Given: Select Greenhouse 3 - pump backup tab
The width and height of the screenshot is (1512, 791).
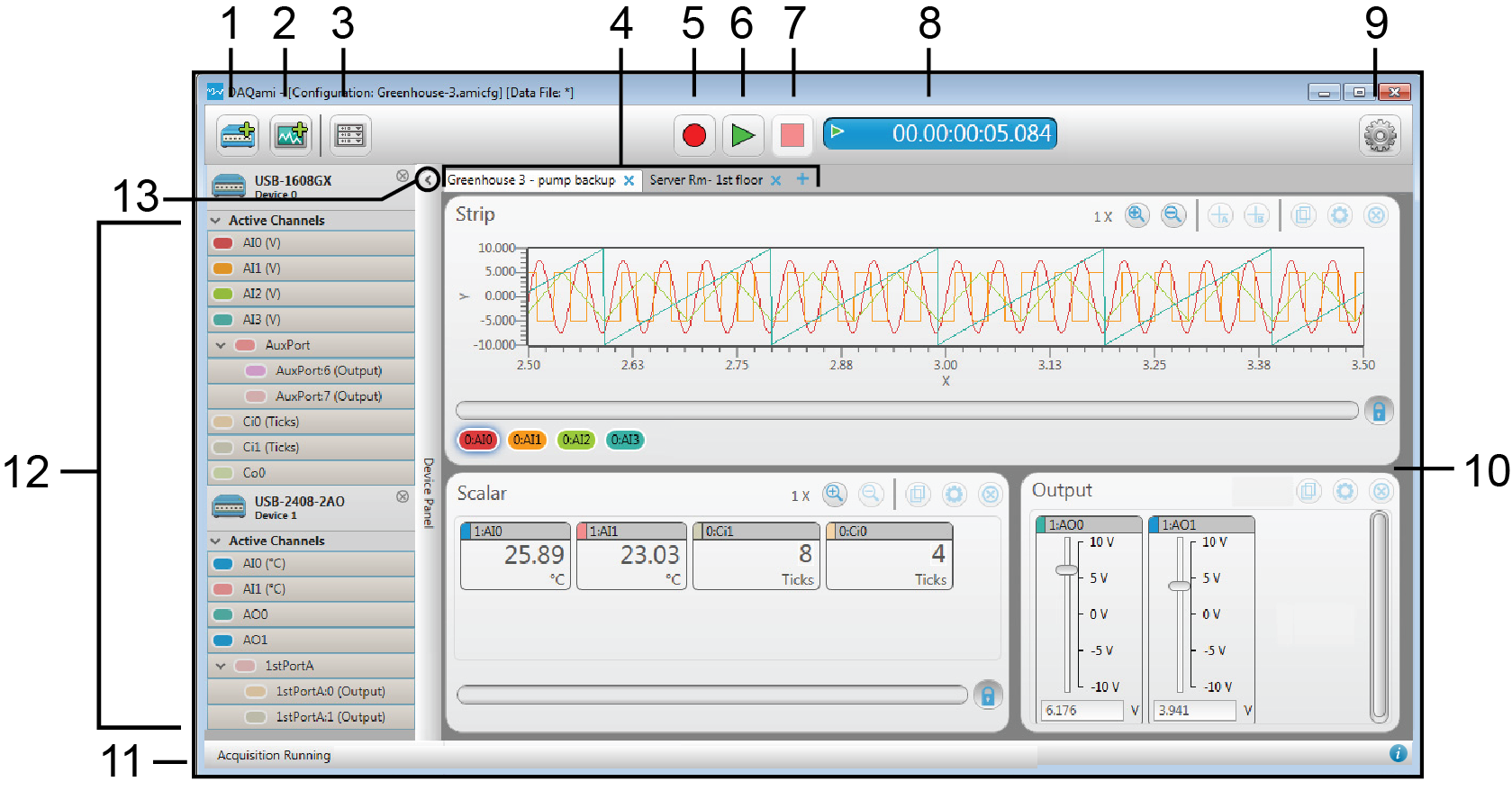Looking at the screenshot, I should point(530,180).
